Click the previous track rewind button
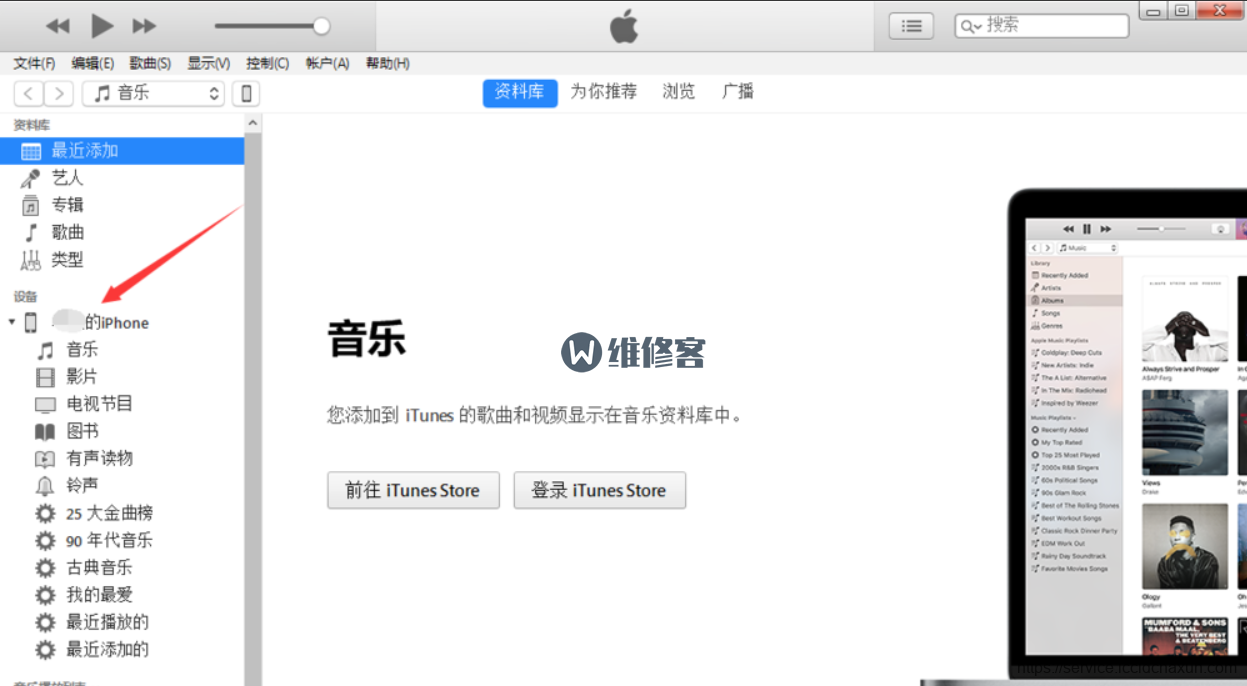 (x=58, y=26)
